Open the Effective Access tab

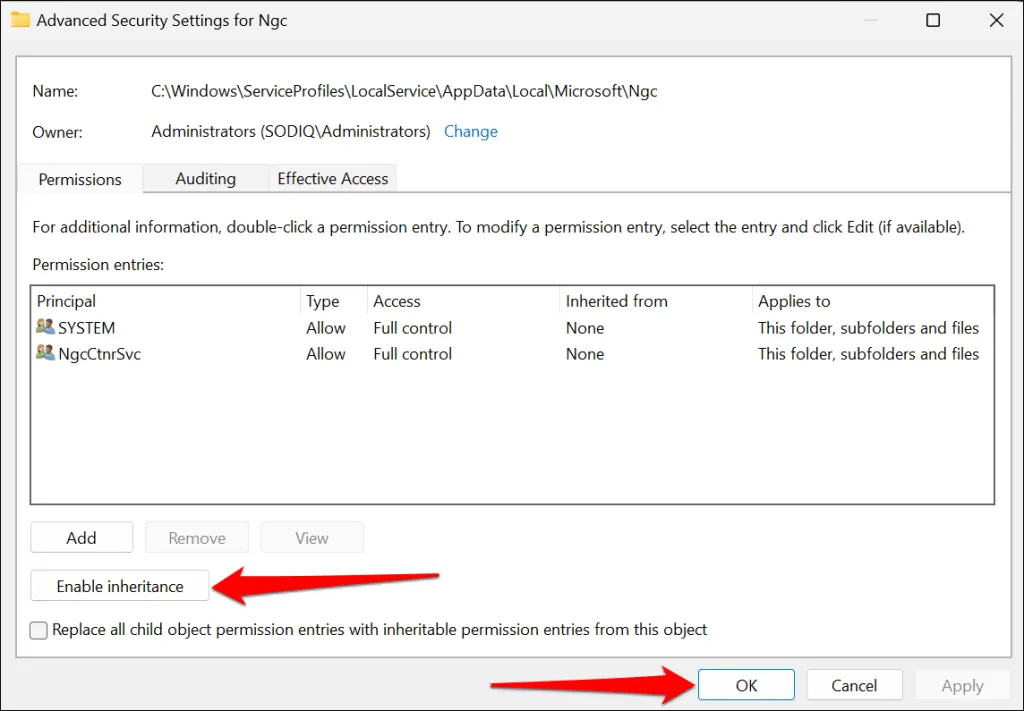pos(332,179)
